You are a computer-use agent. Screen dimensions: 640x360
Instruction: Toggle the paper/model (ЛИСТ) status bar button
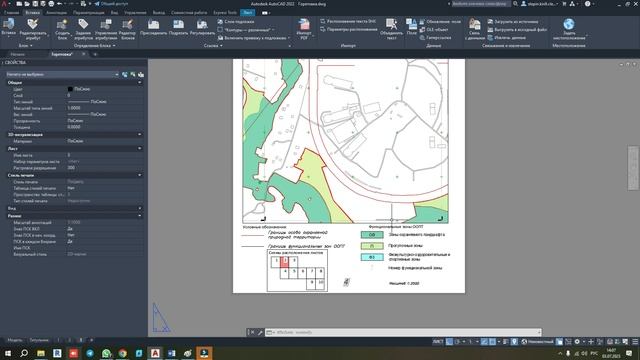pos(438,342)
